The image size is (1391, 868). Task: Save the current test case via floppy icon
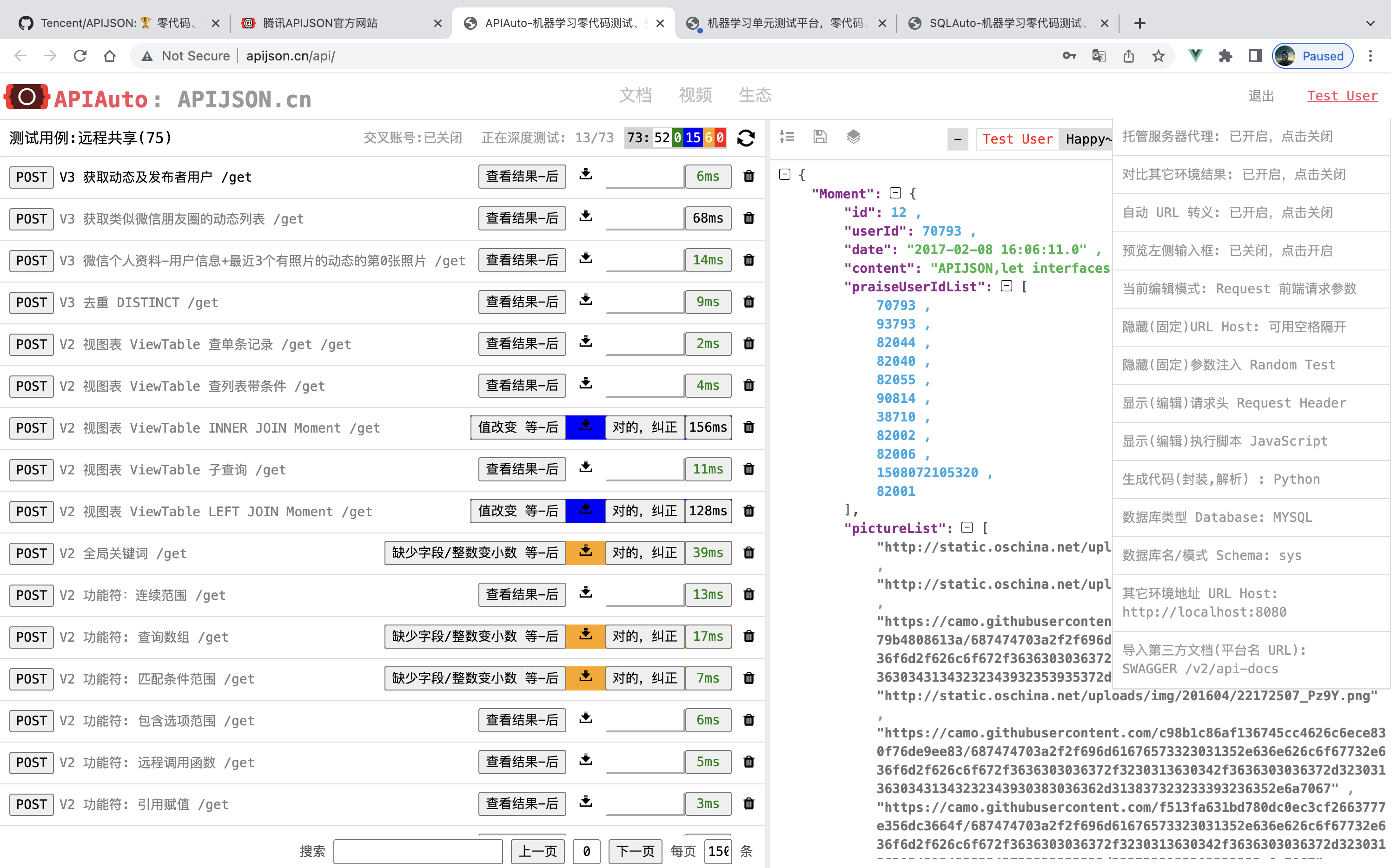[x=820, y=137]
